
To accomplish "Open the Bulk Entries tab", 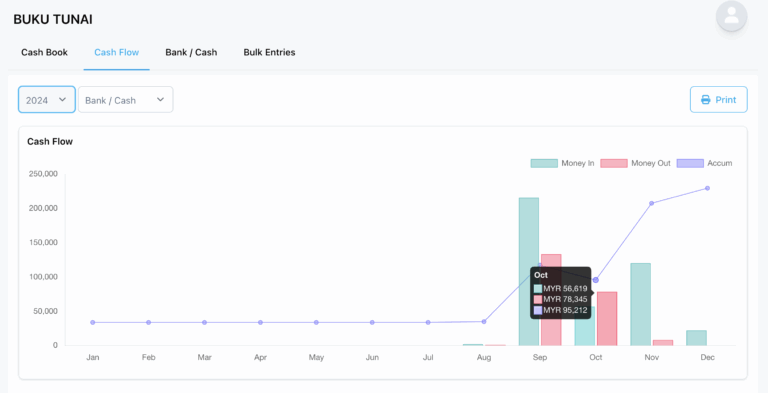I will pyautogui.click(x=269, y=52).
